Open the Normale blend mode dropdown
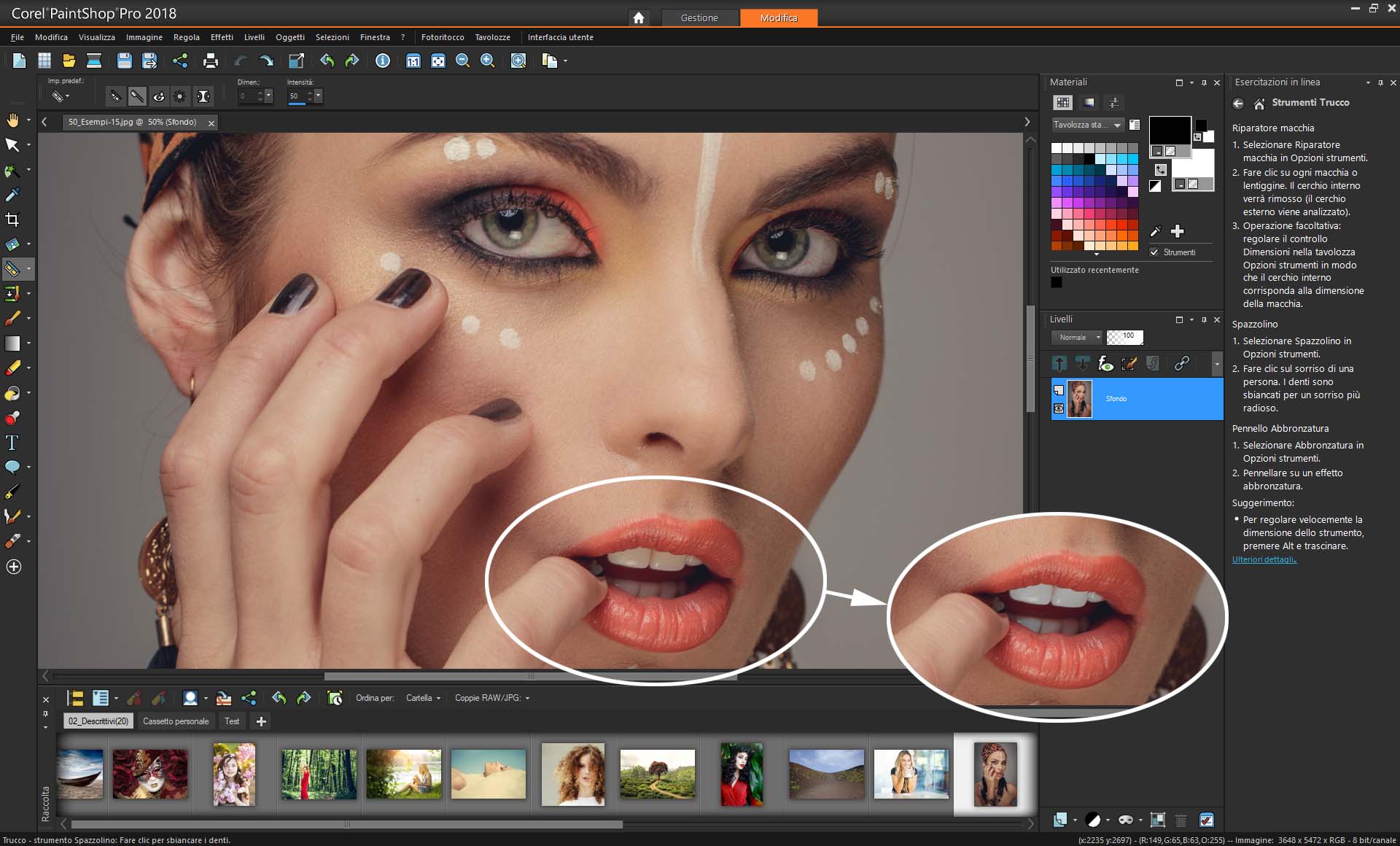1400x846 pixels. tap(1077, 338)
